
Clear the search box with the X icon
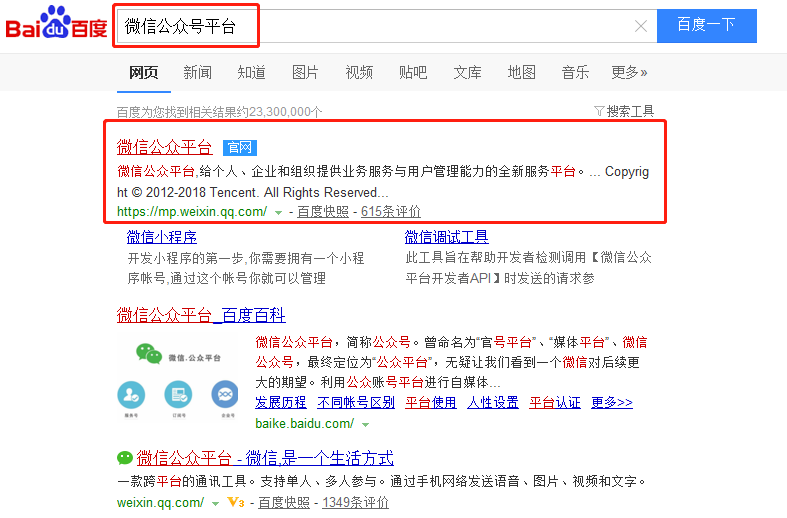(641, 26)
